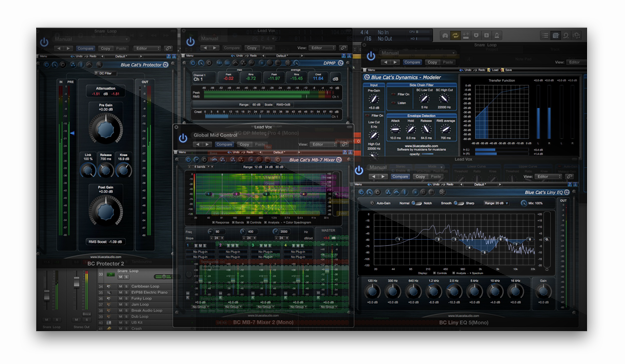Viewport: 625px width, 364px height.
Task: Bypass the DPMP meter plugin with its power icon
Action: 190,41
